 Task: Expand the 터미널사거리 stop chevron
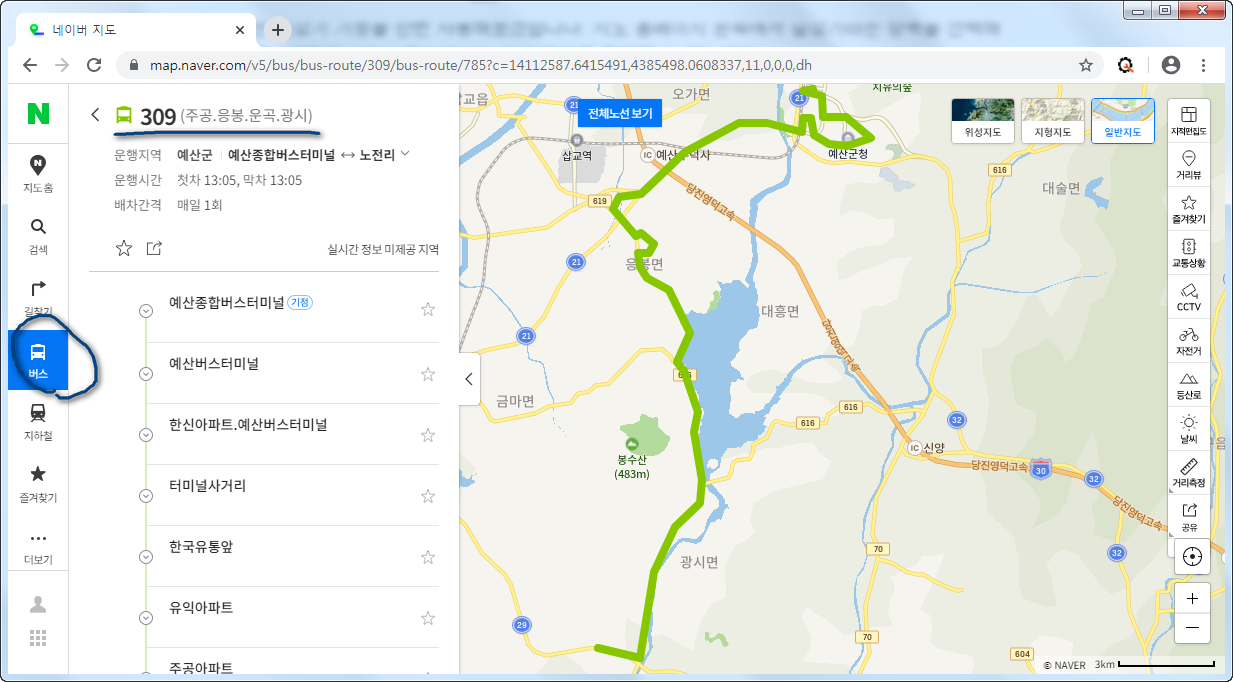point(146,496)
